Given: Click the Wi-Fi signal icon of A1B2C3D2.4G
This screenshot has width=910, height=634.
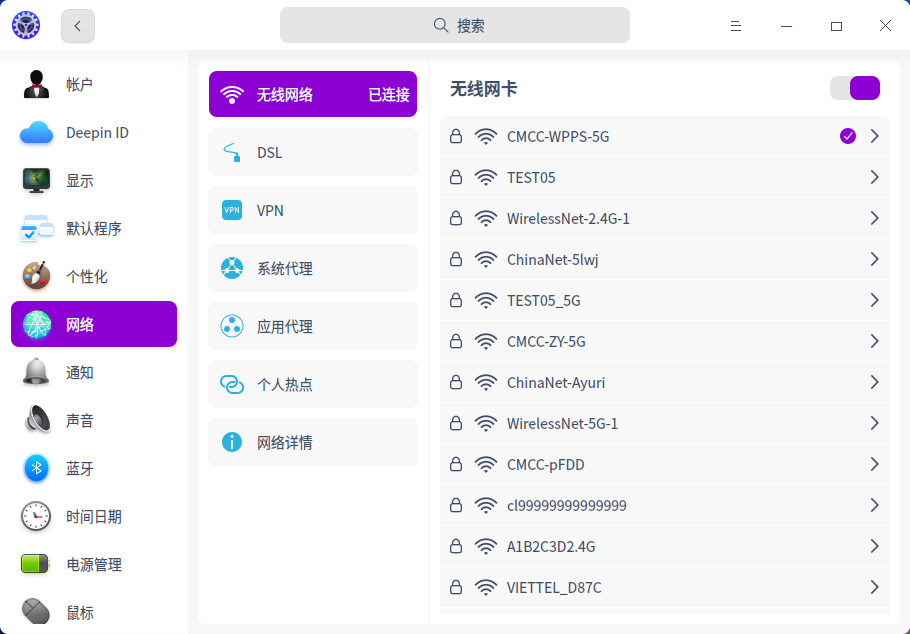Looking at the screenshot, I should point(486,546).
